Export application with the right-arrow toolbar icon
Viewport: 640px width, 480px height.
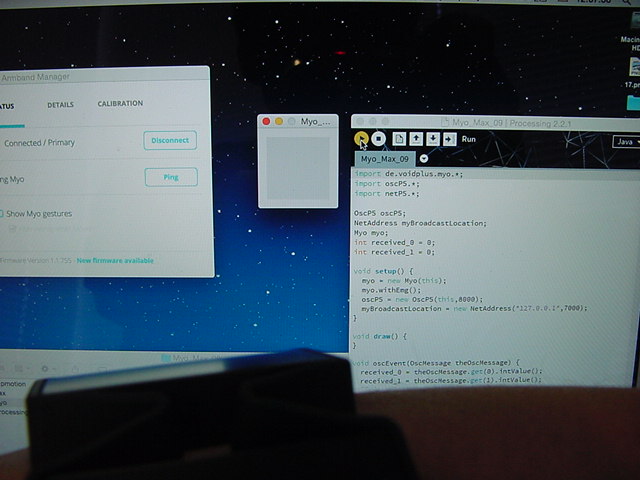click(x=449, y=139)
